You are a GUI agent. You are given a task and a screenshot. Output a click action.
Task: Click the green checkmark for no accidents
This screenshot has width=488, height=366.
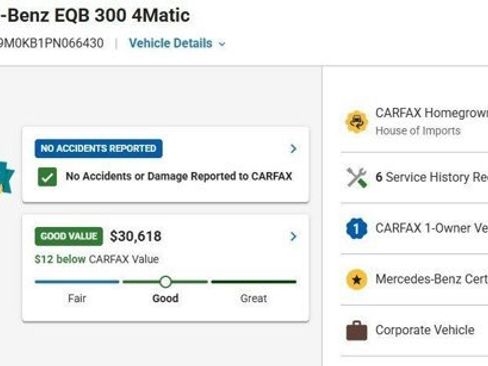coord(47,177)
